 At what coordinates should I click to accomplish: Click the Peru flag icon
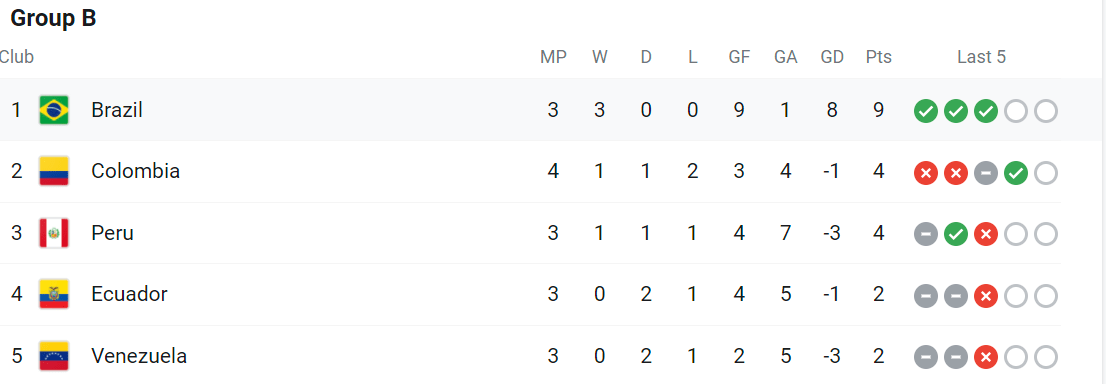[54, 233]
